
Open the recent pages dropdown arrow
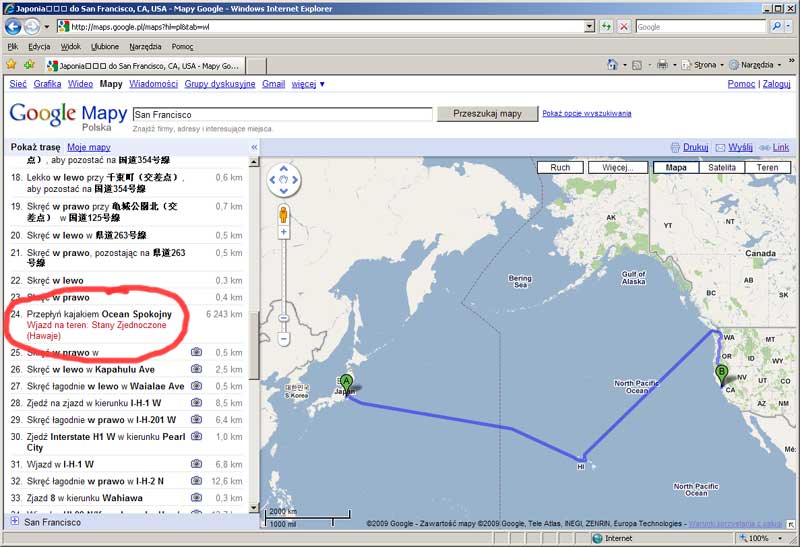[46, 27]
